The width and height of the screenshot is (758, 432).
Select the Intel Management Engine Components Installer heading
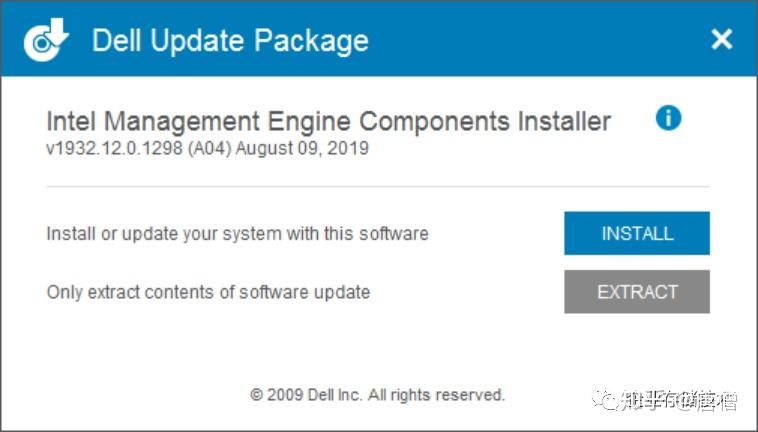click(328, 122)
